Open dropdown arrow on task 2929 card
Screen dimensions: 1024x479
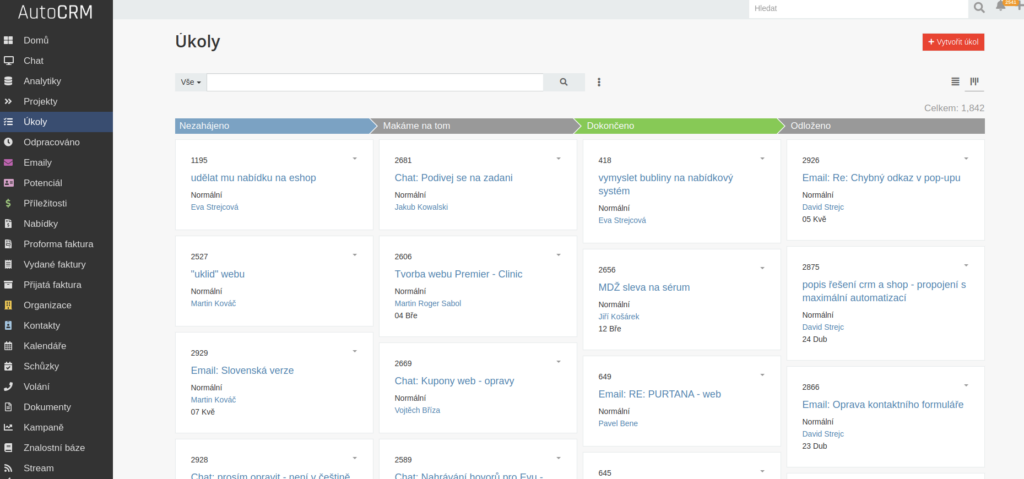pos(355,351)
